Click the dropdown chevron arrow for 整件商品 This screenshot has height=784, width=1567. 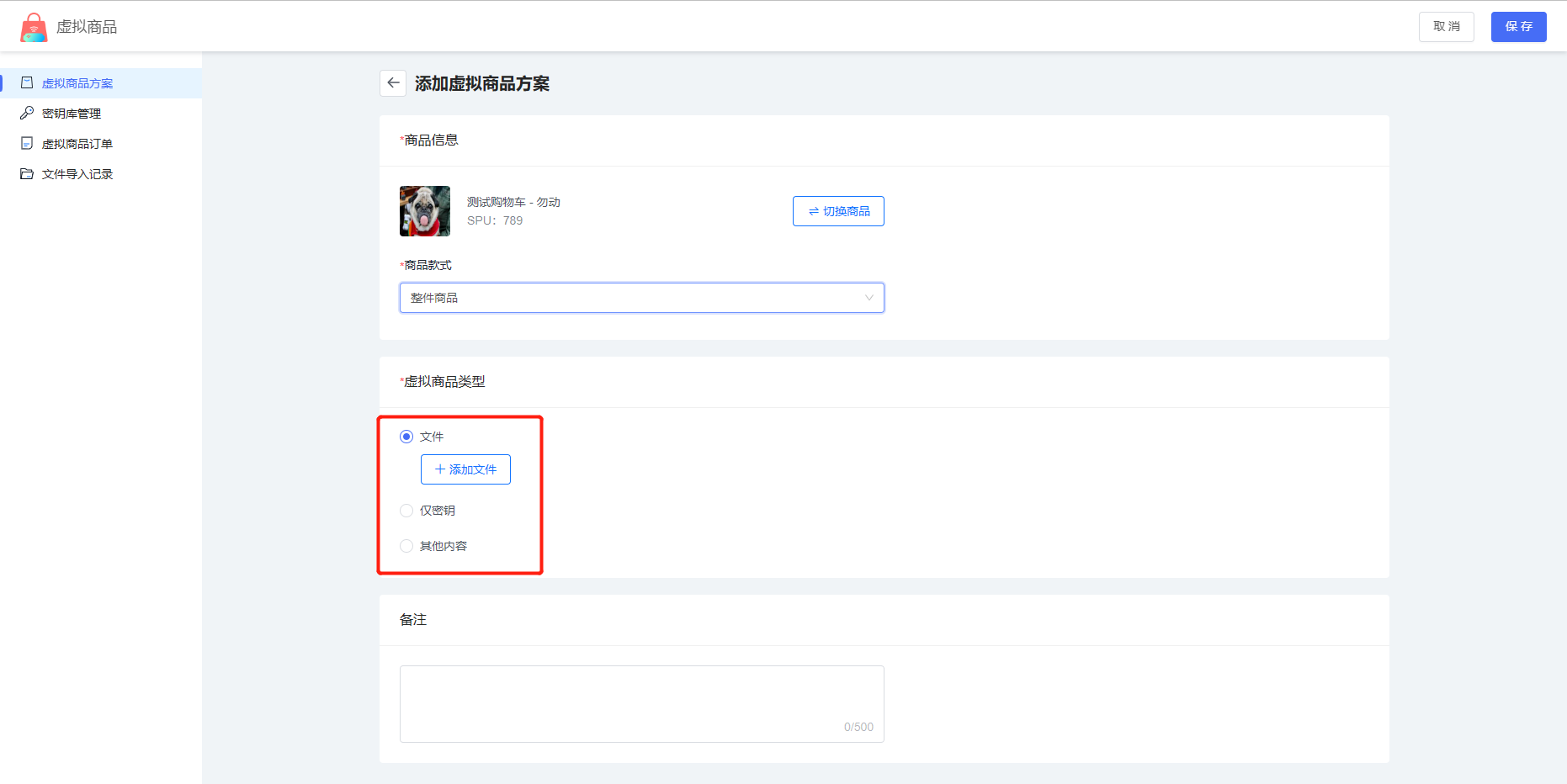point(868,298)
